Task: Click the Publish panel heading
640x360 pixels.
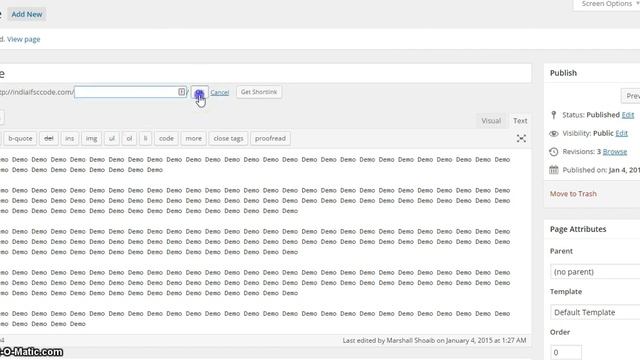Action: click(563, 73)
